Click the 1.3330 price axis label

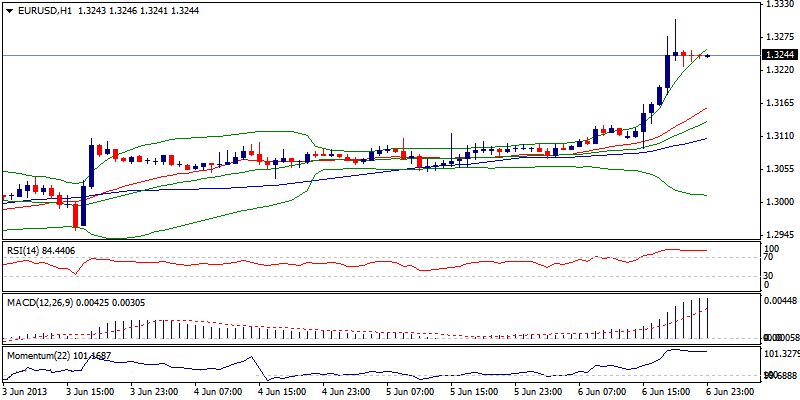pyautogui.click(x=778, y=5)
